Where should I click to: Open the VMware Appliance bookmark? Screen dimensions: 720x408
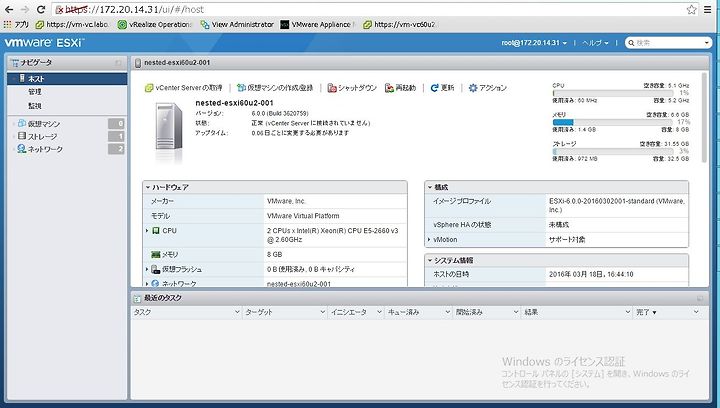[317, 24]
